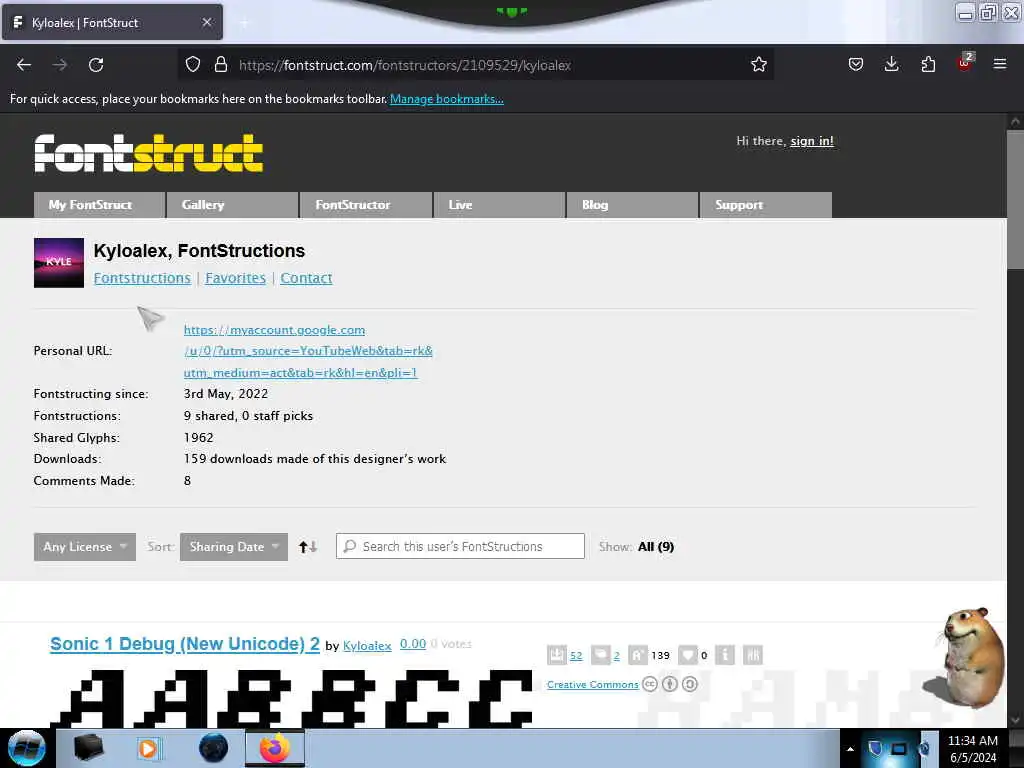Viewport: 1024px width, 768px height.
Task: Click the browser forward arrow
Action: pos(60,65)
